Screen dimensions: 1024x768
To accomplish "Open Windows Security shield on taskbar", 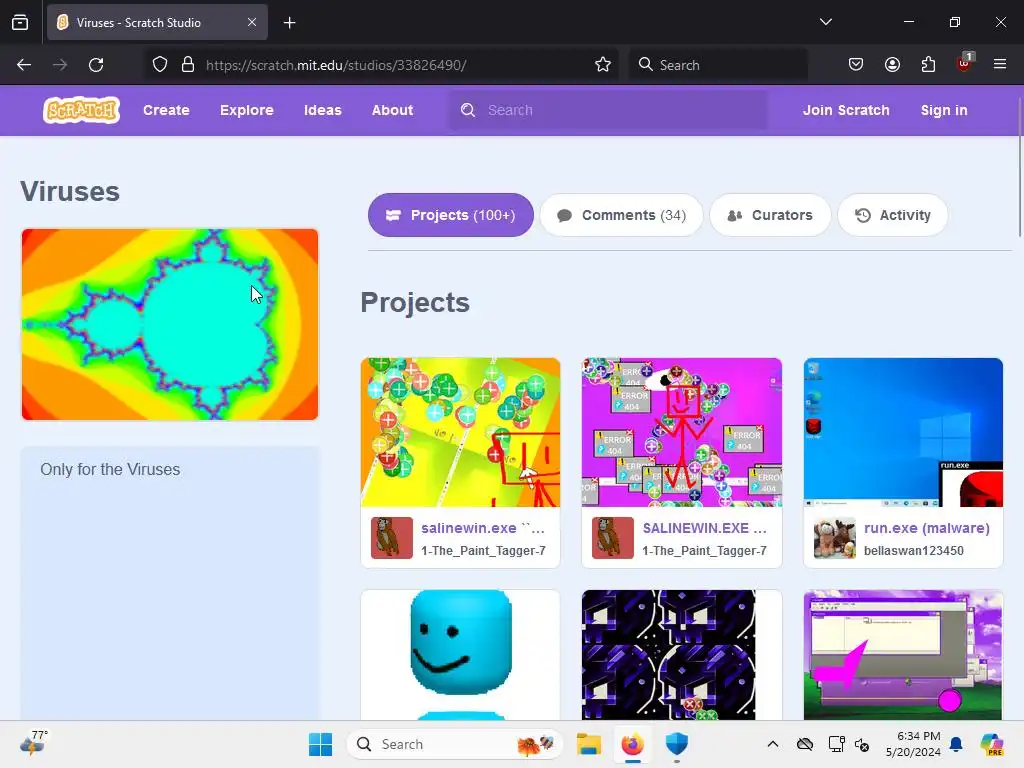I will (677, 744).
